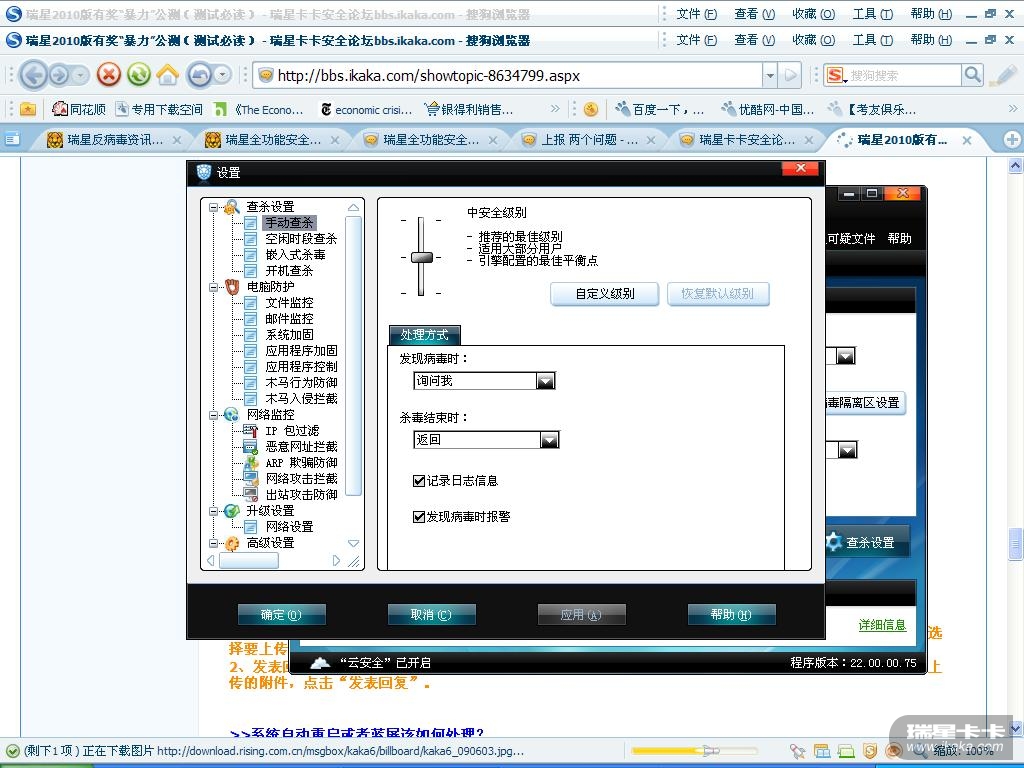Image resolution: width=1024 pixels, height=768 pixels.
Task: Click the search magnifier icon
Action: 972,75
